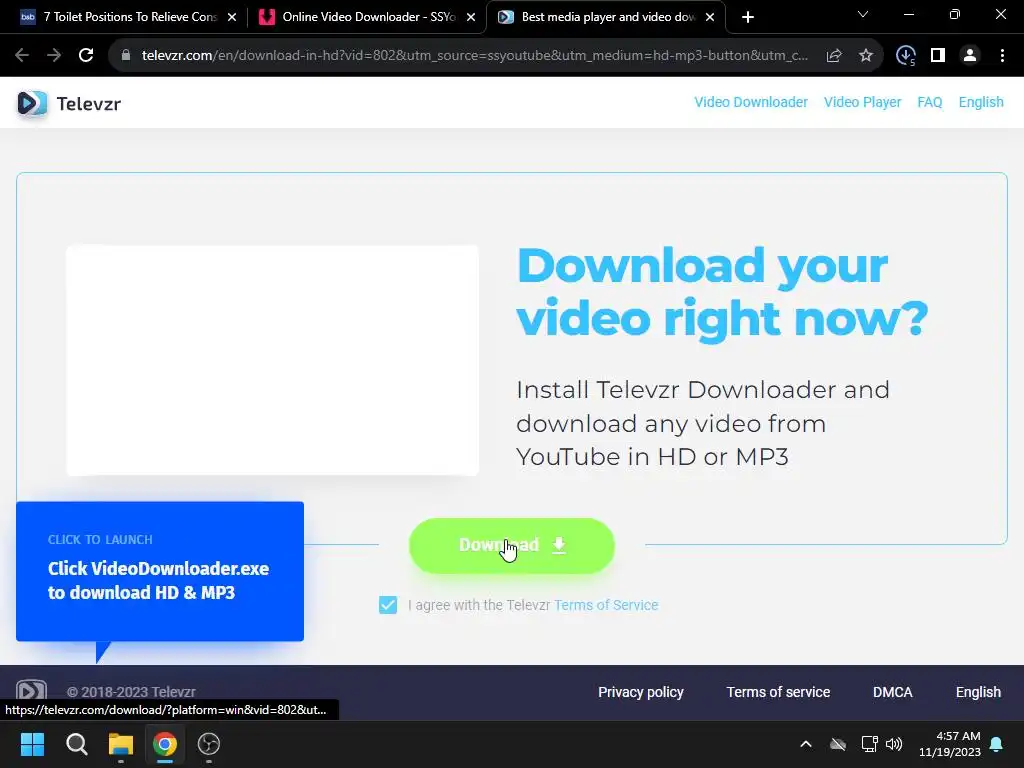Open File Explorer from the taskbar
This screenshot has height=768, width=1024.
pos(121,744)
